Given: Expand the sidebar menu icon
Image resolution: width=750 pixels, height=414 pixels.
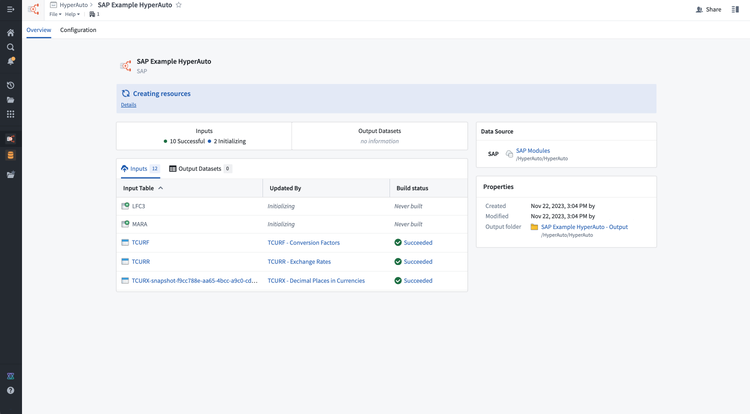Looking at the screenshot, I should (11, 9).
